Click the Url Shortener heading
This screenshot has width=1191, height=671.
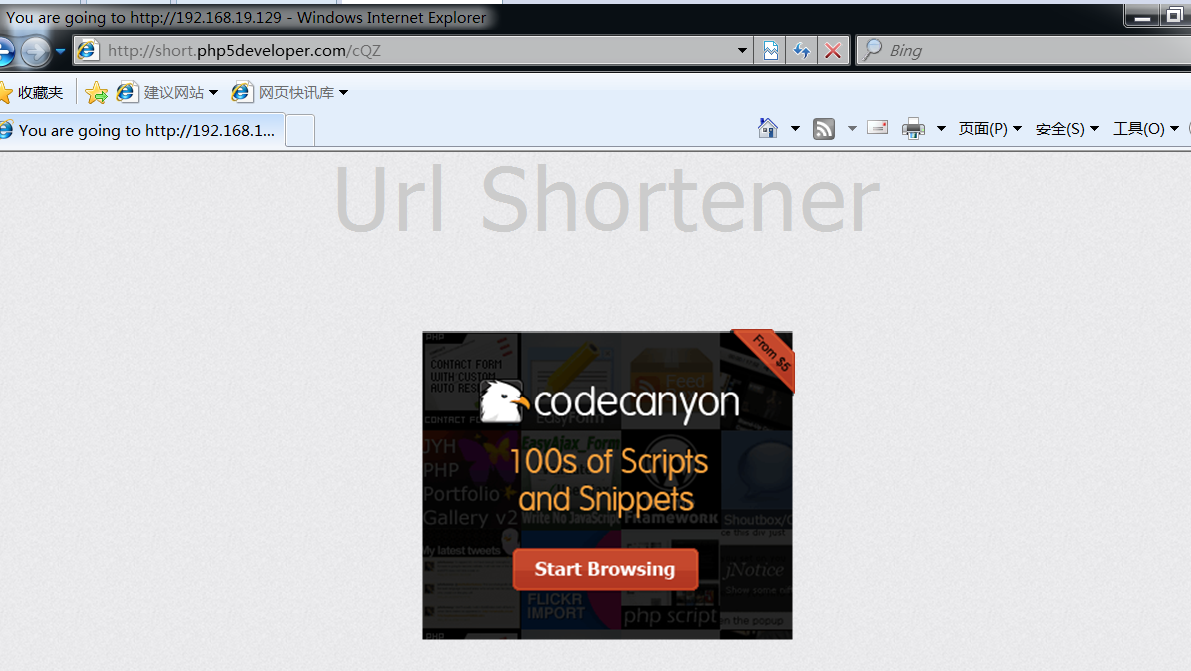point(606,200)
